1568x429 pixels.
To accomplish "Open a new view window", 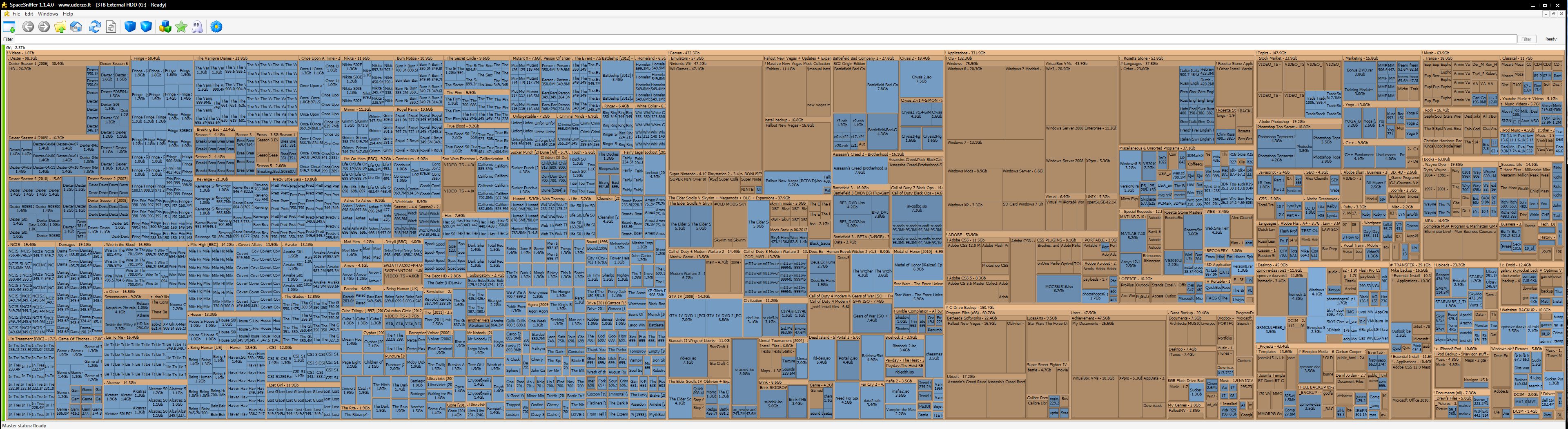I will (x=9, y=27).
